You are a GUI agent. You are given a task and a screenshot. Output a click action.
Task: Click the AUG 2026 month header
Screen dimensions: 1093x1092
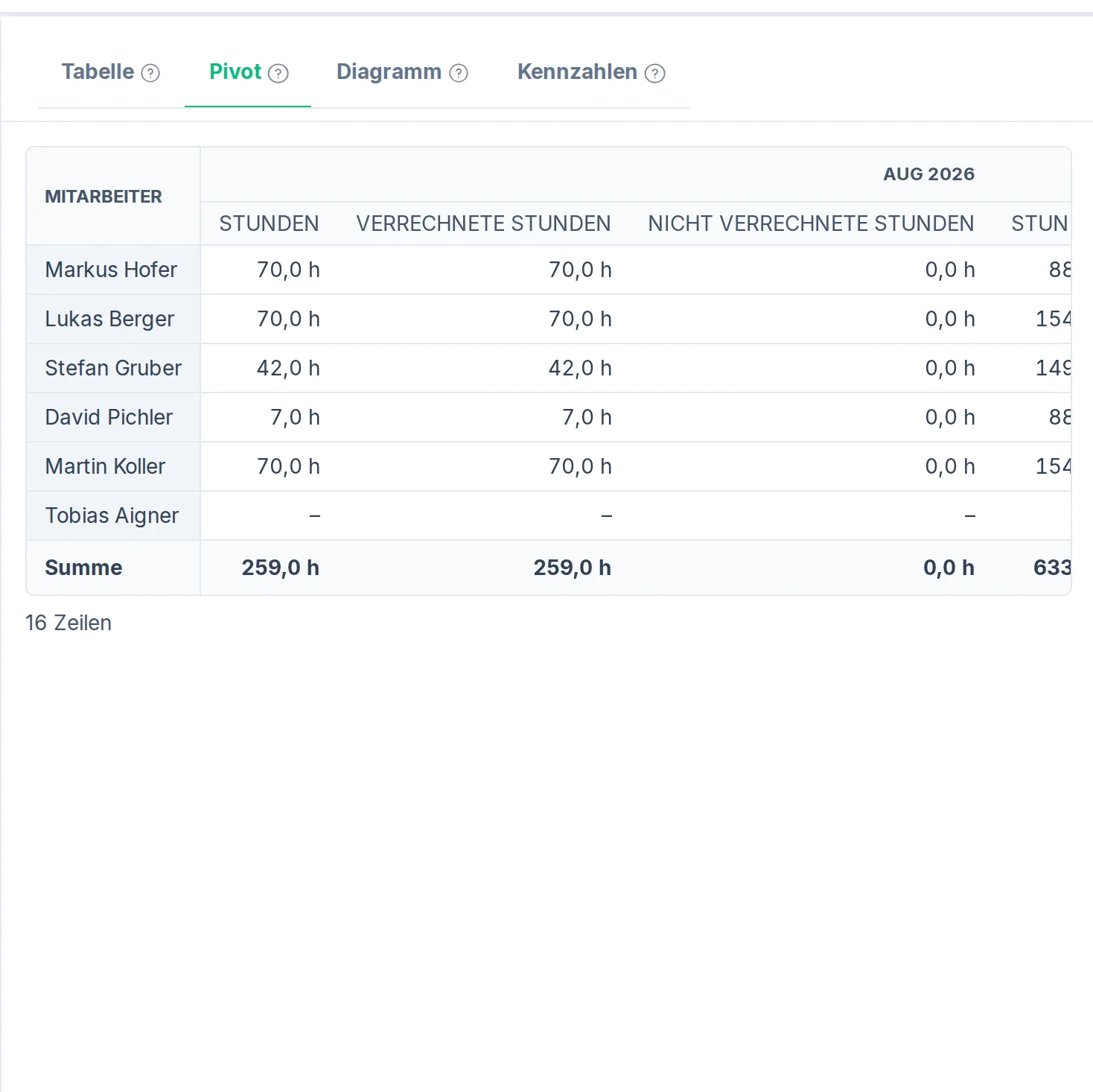click(928, 174)
